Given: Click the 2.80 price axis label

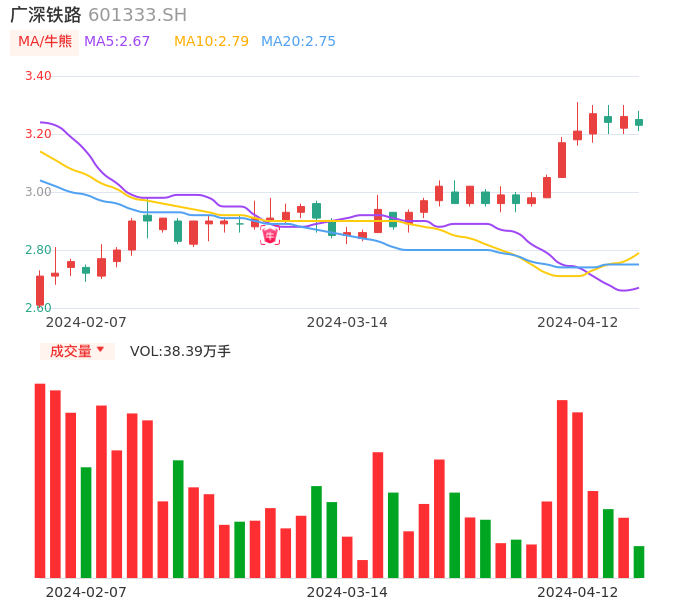Looking at the screenshot, I should coord(38,250).
